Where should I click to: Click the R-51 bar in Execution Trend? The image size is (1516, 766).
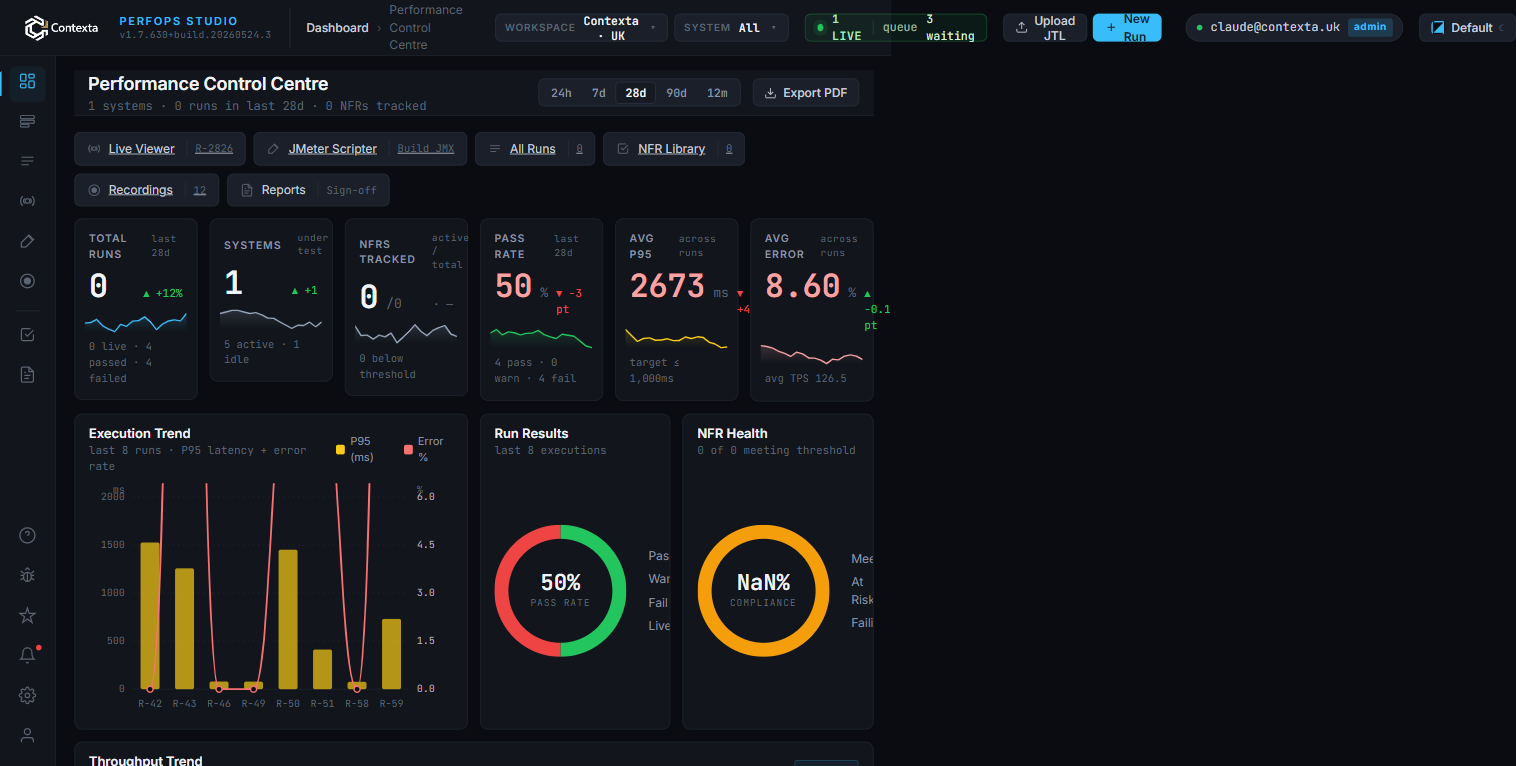[322, 670]
